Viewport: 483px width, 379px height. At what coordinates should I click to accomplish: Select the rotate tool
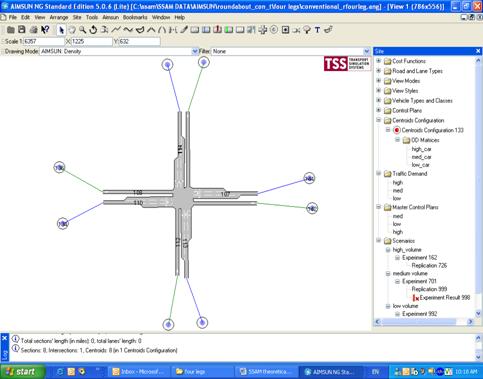point(93,30)
